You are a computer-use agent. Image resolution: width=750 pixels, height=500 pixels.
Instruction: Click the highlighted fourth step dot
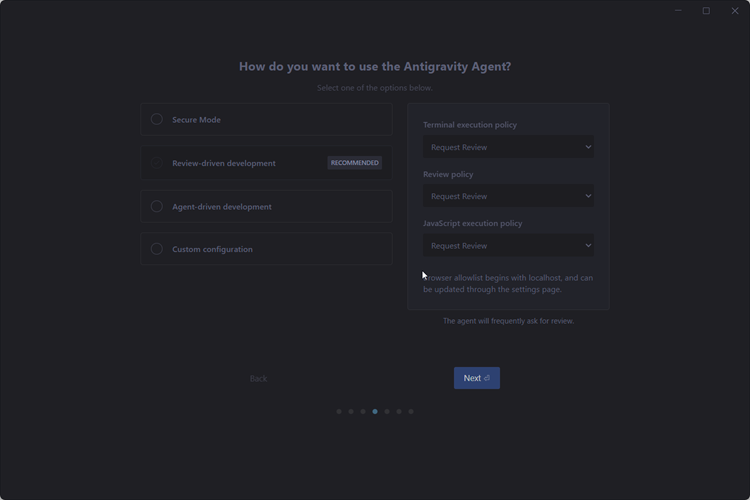pyautogui.click(x=375, y=411)
